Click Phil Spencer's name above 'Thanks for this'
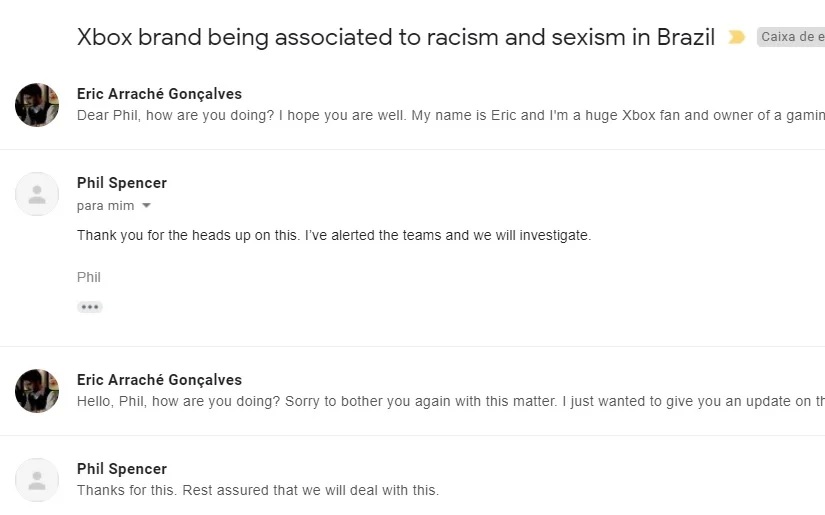825x515 pixels. [x=122, y=469]
